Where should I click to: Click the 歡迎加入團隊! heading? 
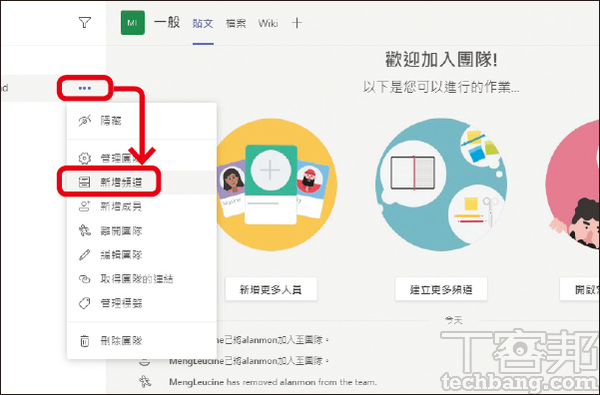[441, 60]
